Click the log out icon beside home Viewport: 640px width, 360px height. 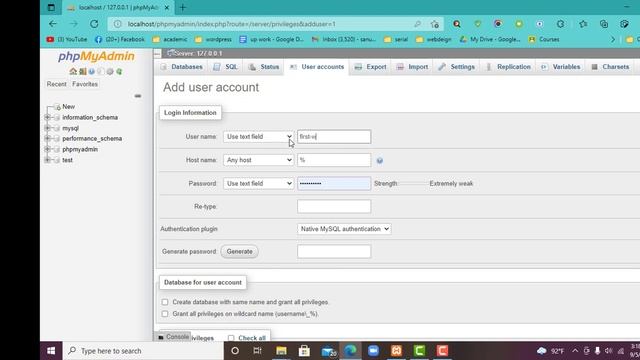point(82,71)
